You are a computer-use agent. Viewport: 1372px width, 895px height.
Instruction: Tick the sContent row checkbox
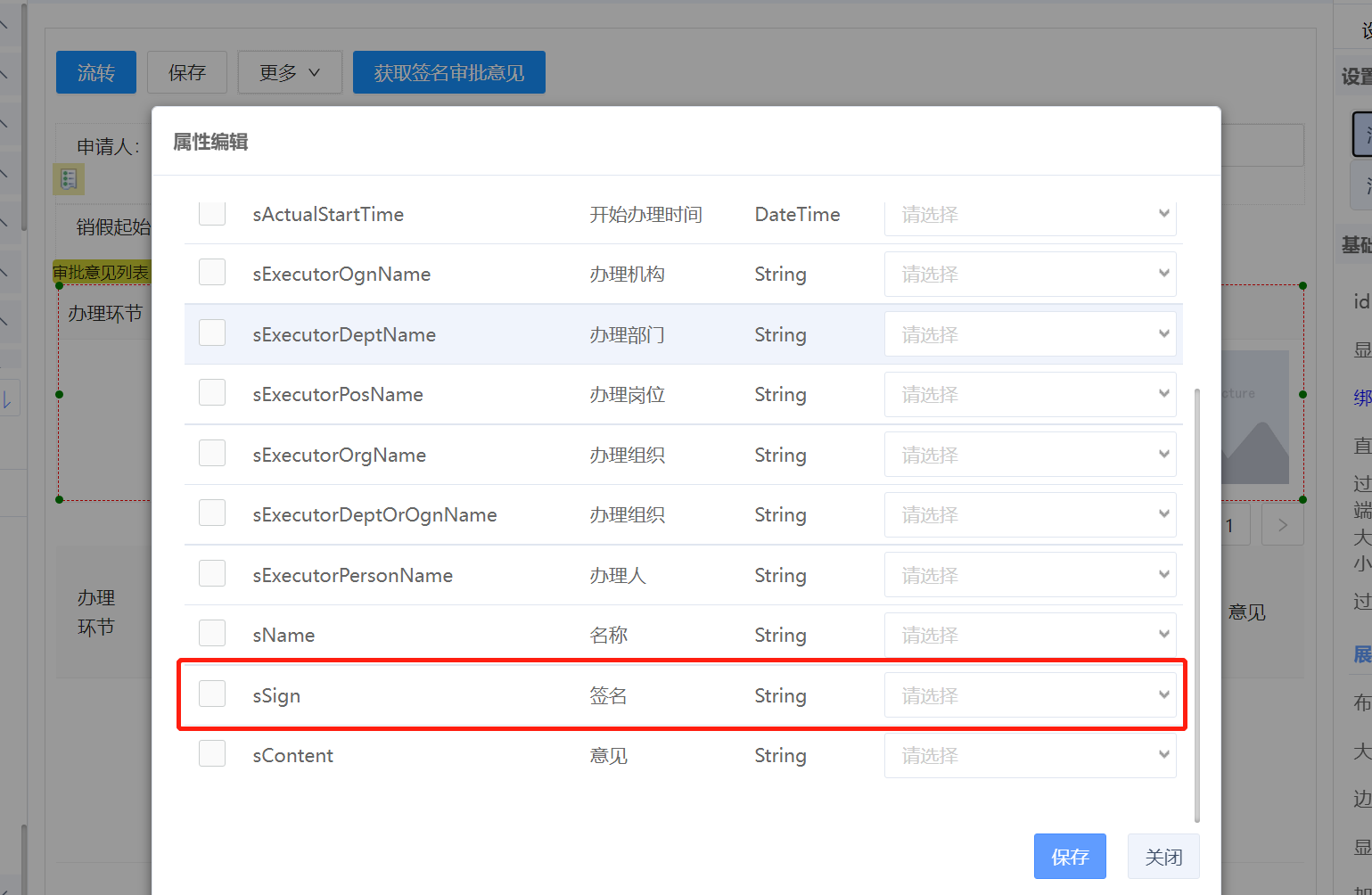pyautogui.click(x=212, y=754)
